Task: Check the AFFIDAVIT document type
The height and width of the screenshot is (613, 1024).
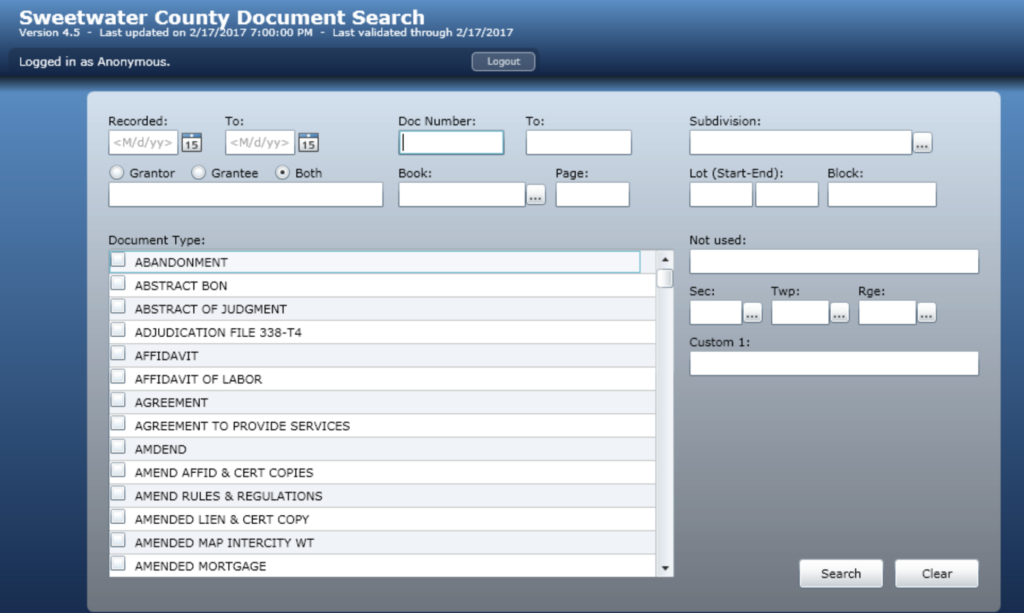Action: click(x=117, y=353)
